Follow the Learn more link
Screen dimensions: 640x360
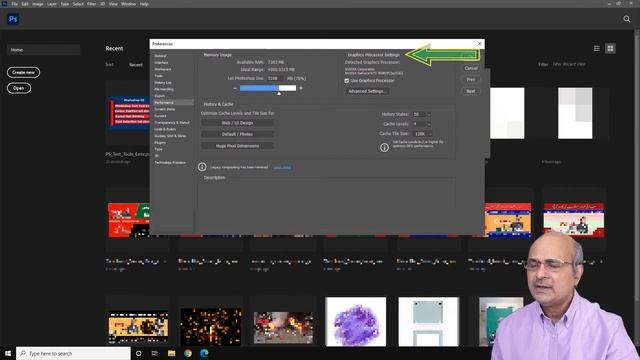(x=282, y=167)
